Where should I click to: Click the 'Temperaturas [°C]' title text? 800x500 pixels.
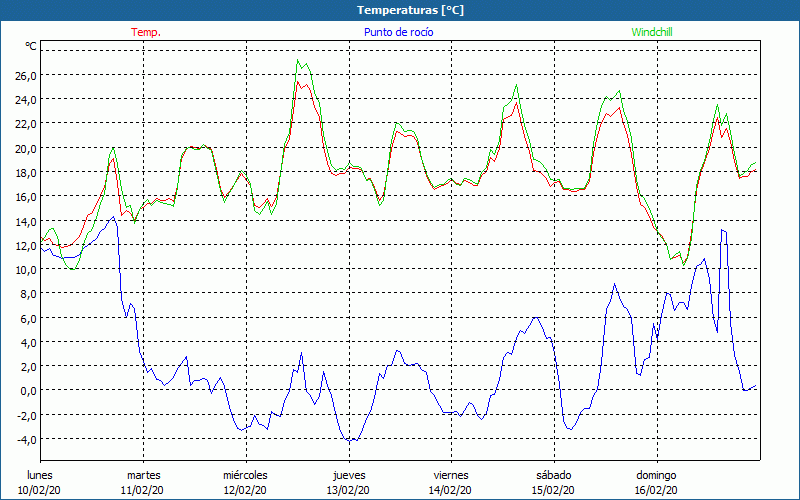pos(411,10)
